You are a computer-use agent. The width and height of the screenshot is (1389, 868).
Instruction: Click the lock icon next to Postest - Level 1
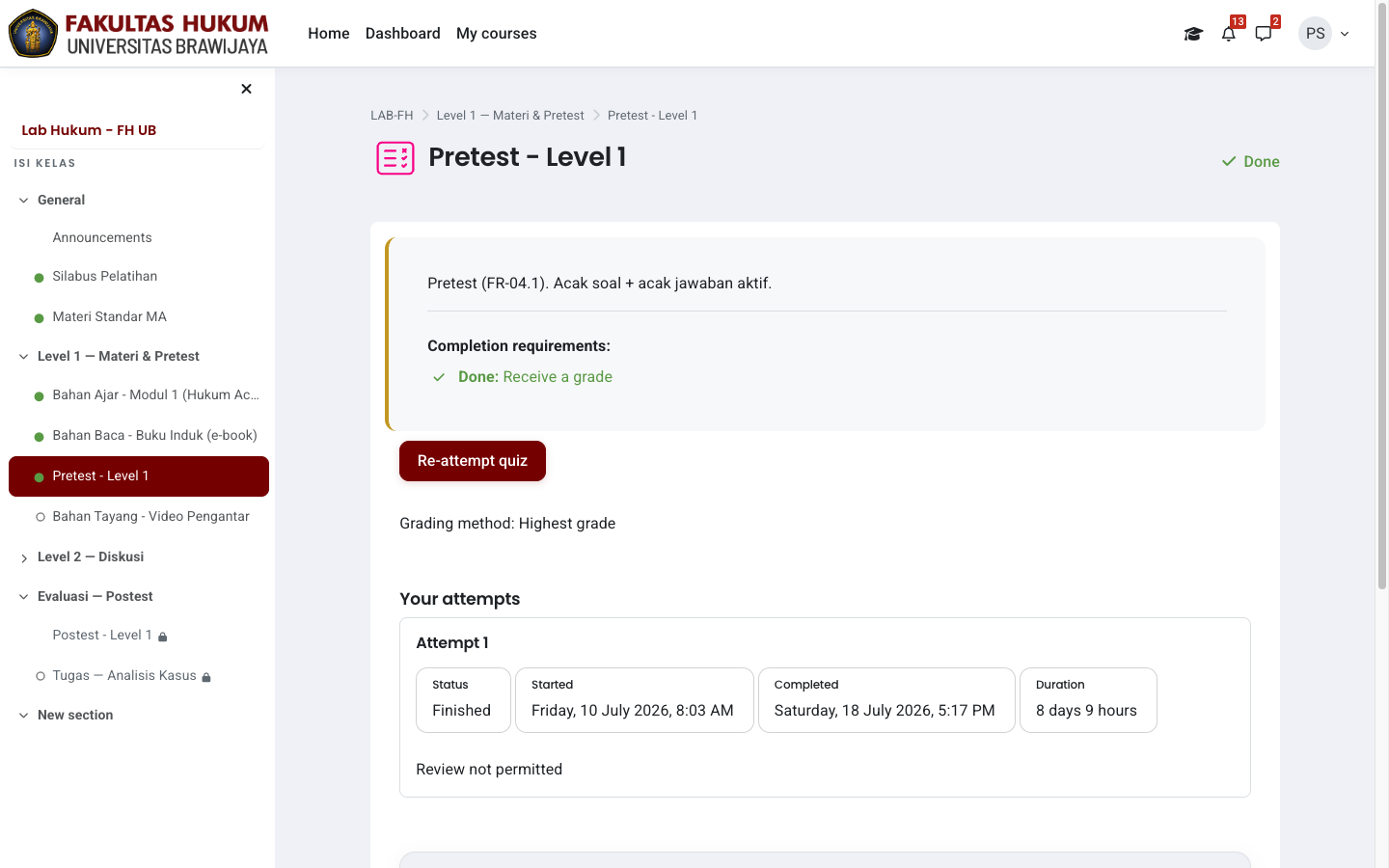click(163, 637)
